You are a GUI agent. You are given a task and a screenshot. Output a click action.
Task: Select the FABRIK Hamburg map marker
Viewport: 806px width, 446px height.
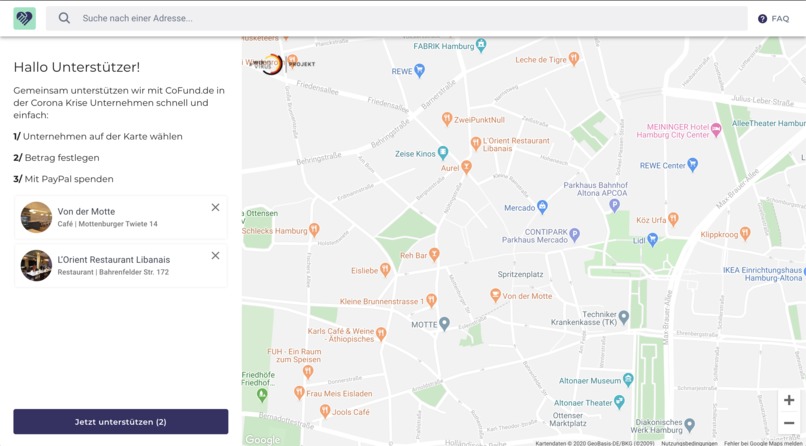tap(481, 46)
